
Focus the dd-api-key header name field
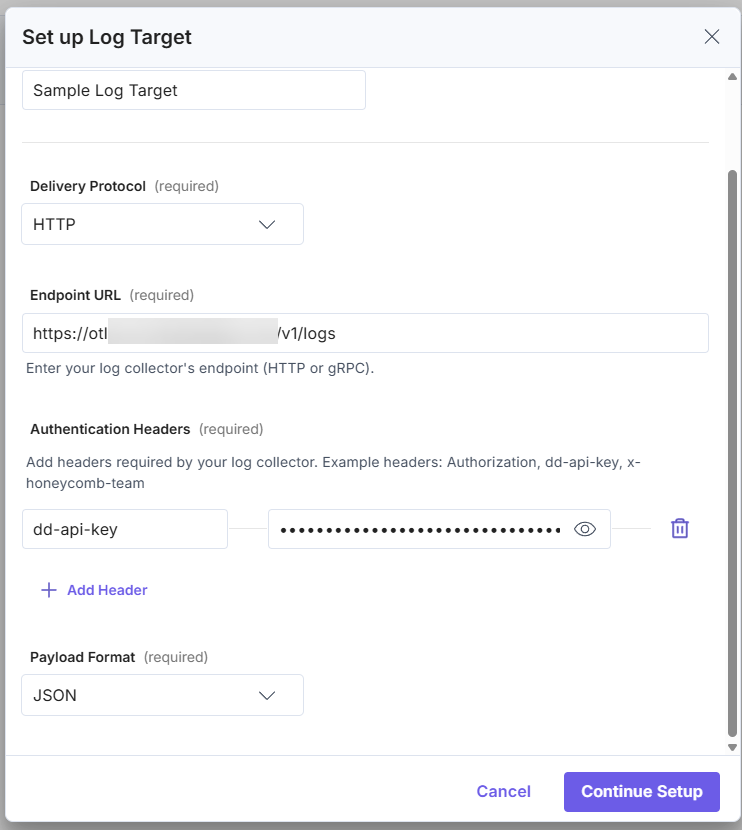pos(124,528)
